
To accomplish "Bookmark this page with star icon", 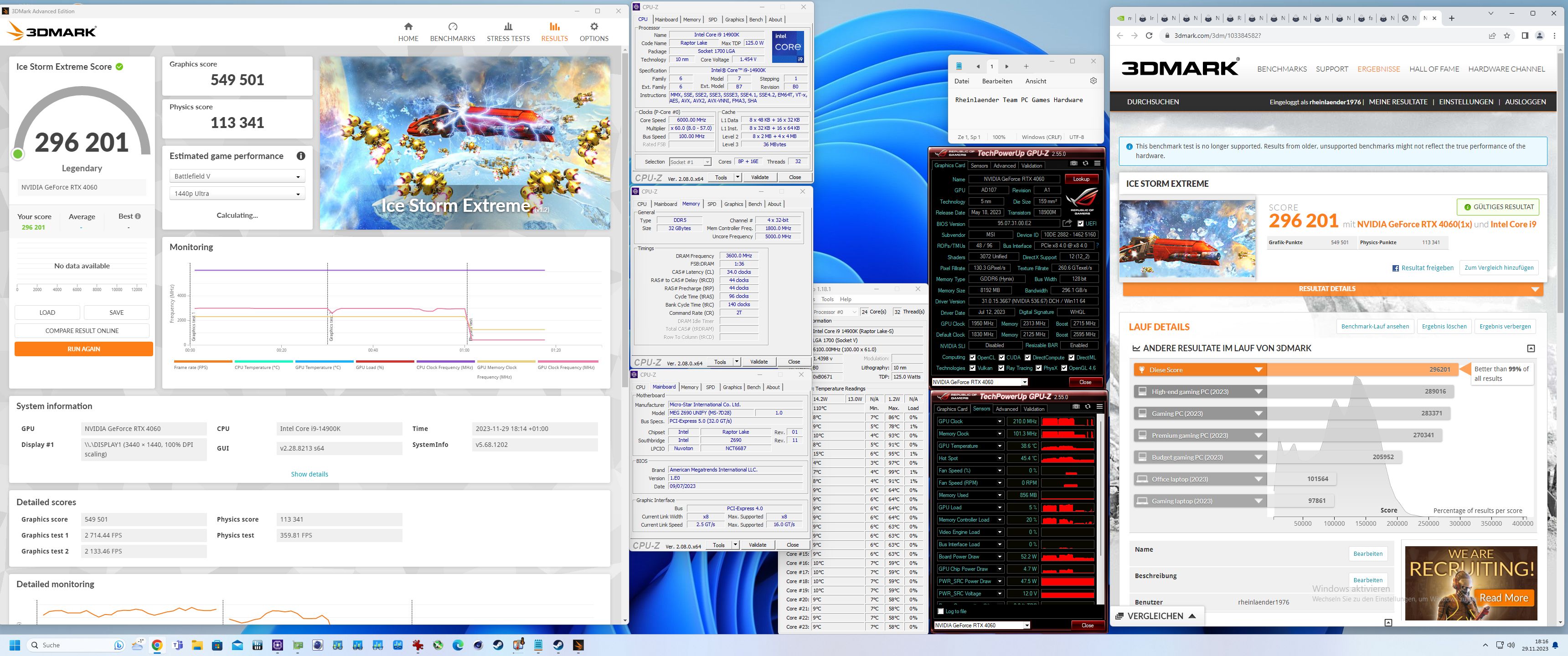I will [1507, 35].
